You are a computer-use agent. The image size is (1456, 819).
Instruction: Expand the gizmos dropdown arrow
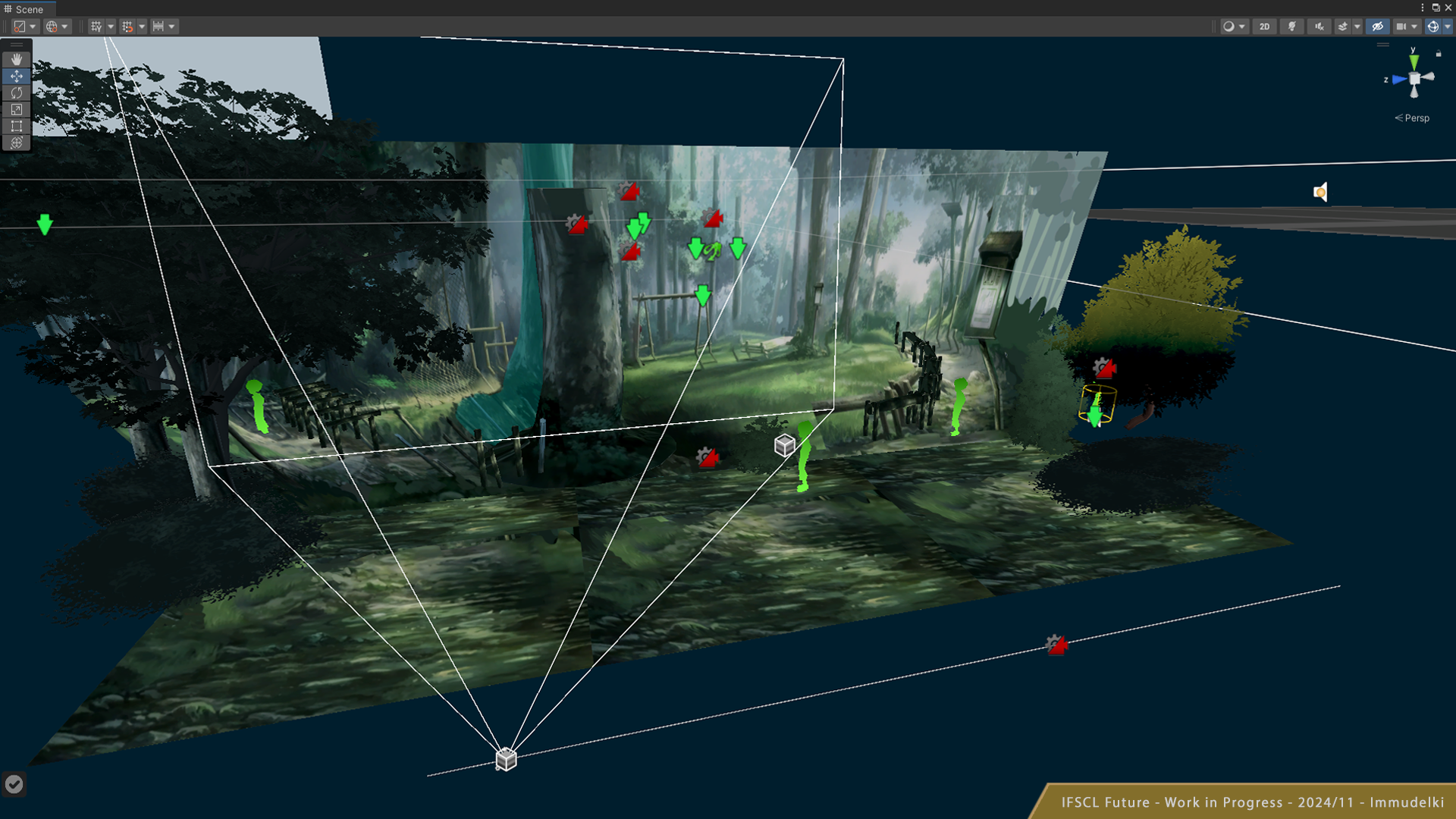[1448, 27]
